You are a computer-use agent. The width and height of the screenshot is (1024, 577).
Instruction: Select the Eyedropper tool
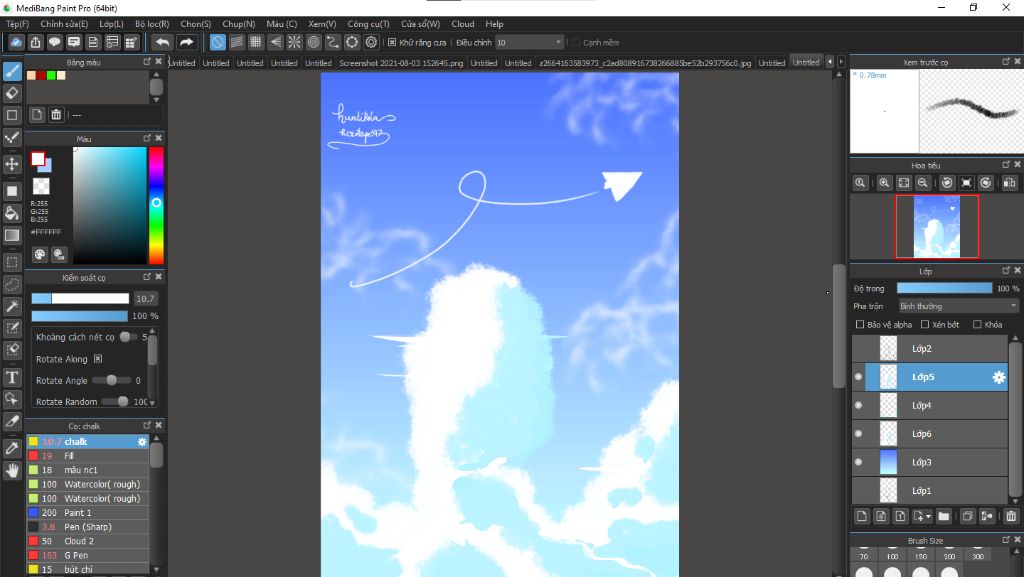(12, 448)
